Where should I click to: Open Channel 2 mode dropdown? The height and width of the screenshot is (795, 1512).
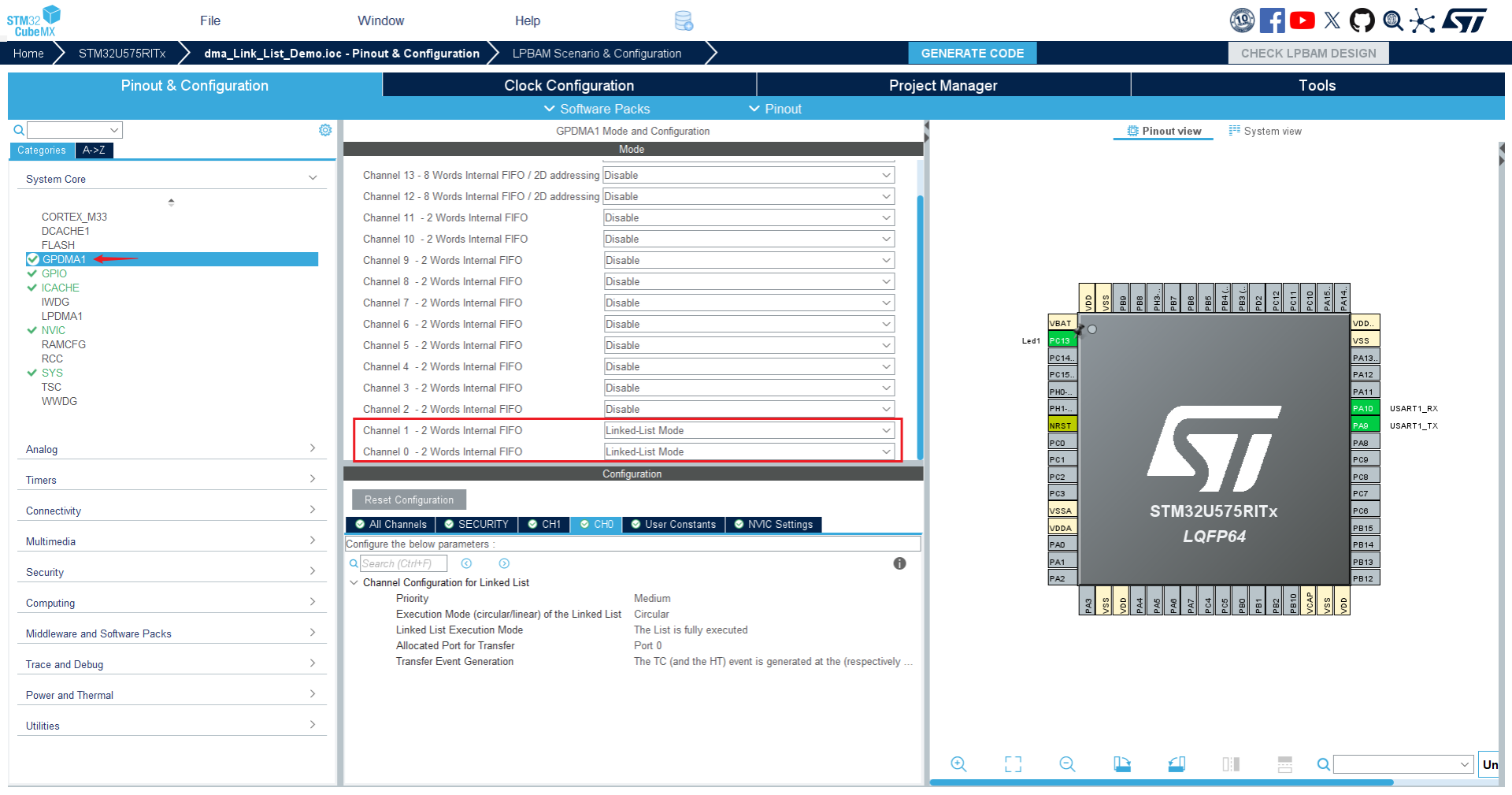pos(749,409)
